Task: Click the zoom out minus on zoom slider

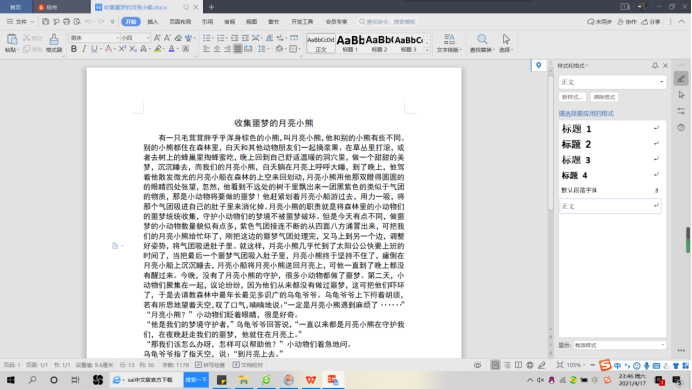Action: pos(593,365)
